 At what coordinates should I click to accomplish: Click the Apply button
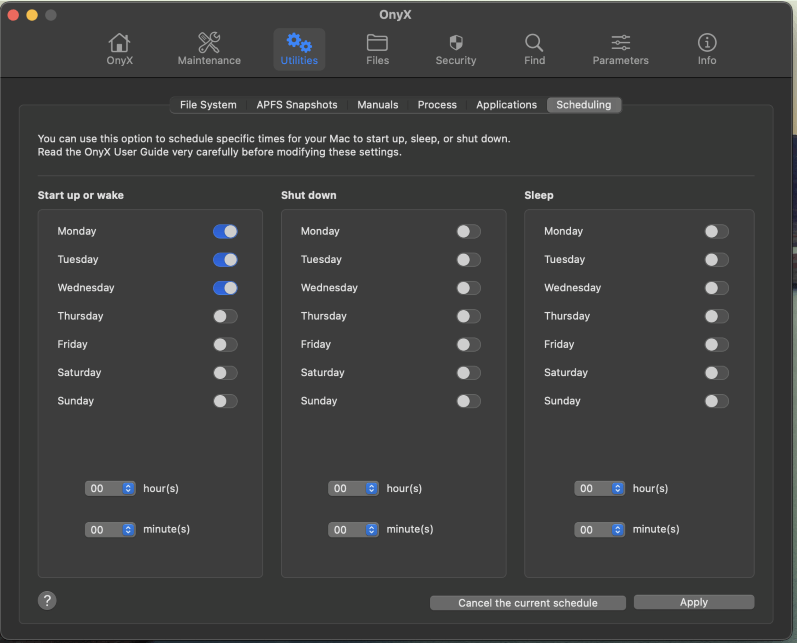click(x=694, y=602)
